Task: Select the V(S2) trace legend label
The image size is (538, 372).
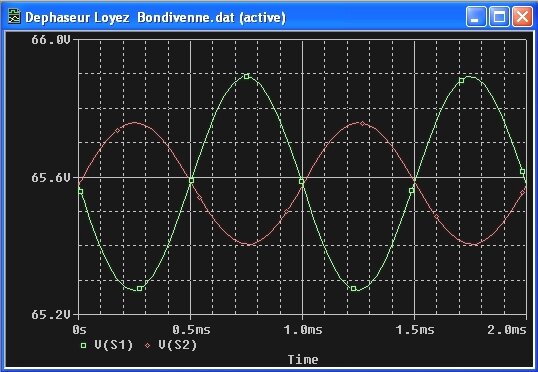Action: click(x=178, y=345)
